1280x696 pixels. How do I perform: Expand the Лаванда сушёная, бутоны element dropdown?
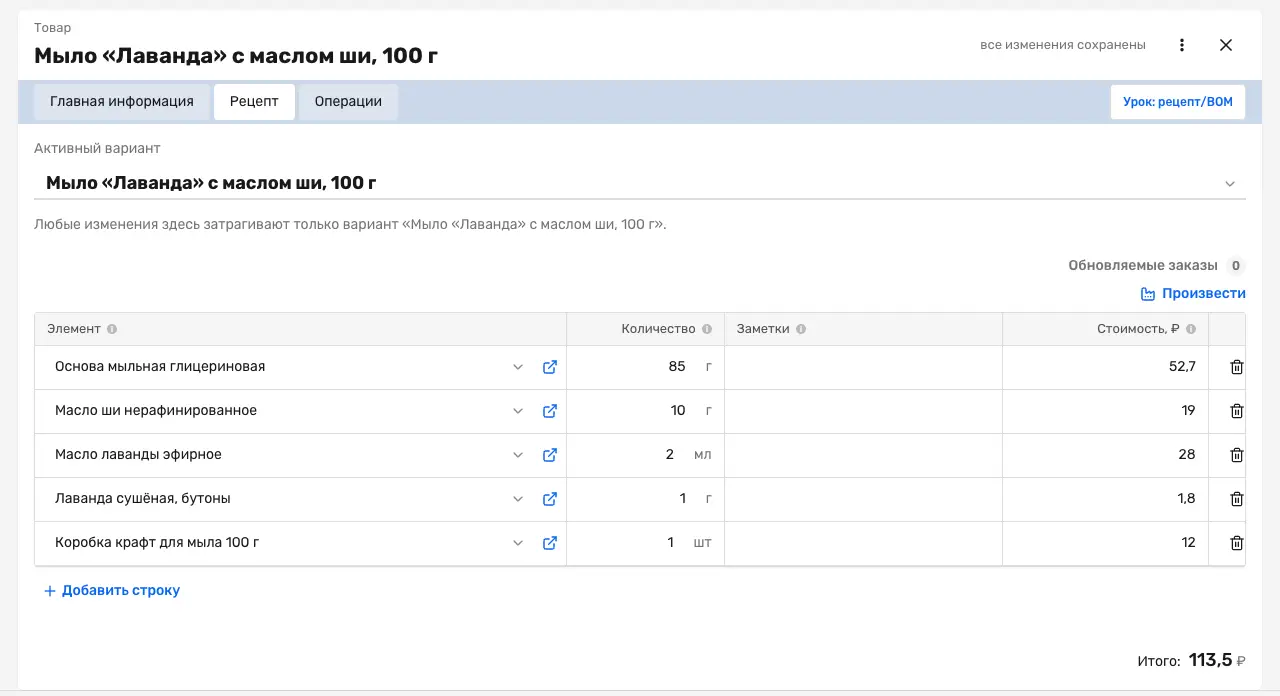coord(518,499)
